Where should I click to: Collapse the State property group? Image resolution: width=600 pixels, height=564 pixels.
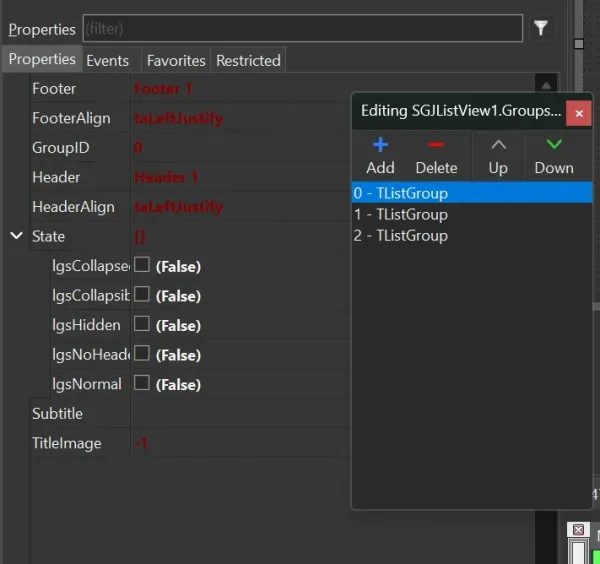tap(16, 235)
